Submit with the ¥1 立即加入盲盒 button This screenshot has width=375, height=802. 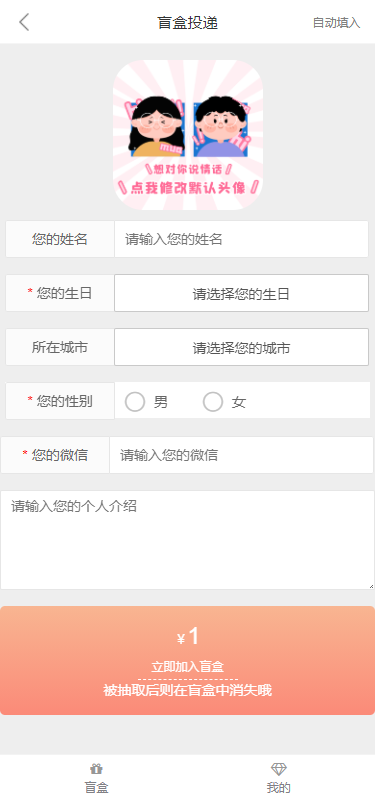coord(187,660)
